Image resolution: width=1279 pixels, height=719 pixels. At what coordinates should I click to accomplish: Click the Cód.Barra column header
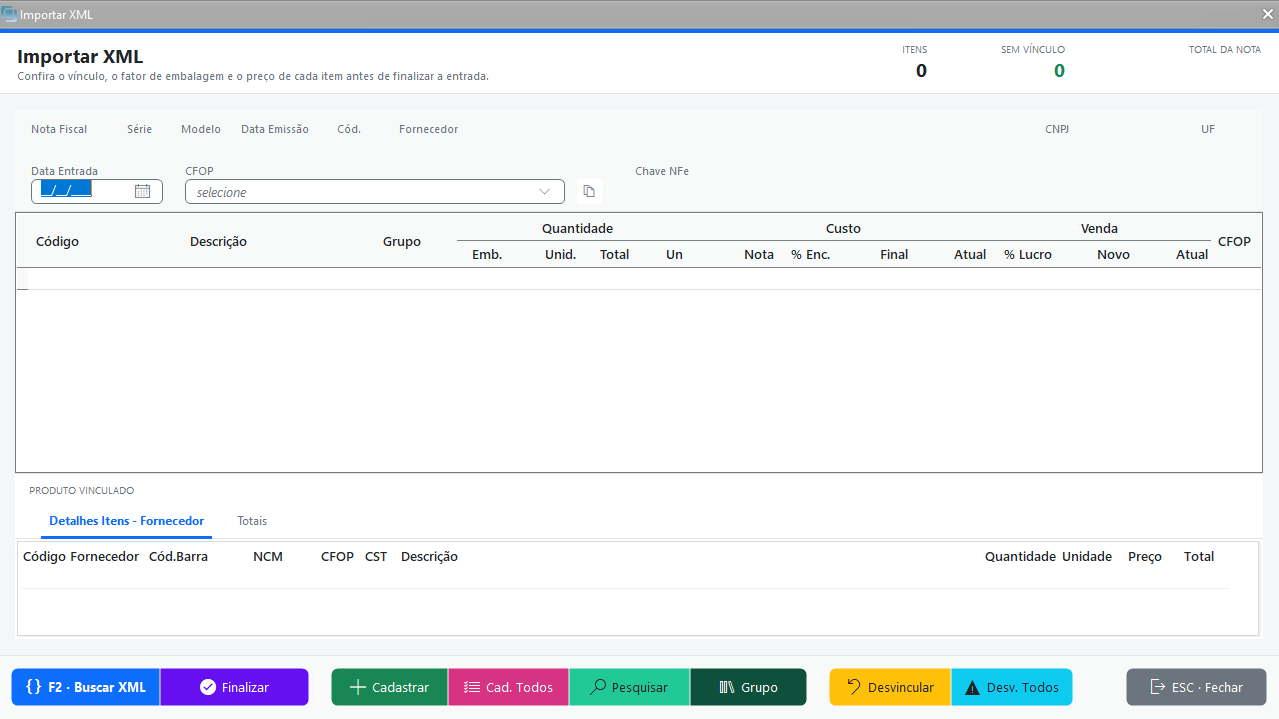pyautogui.click(x=178, y=557)
